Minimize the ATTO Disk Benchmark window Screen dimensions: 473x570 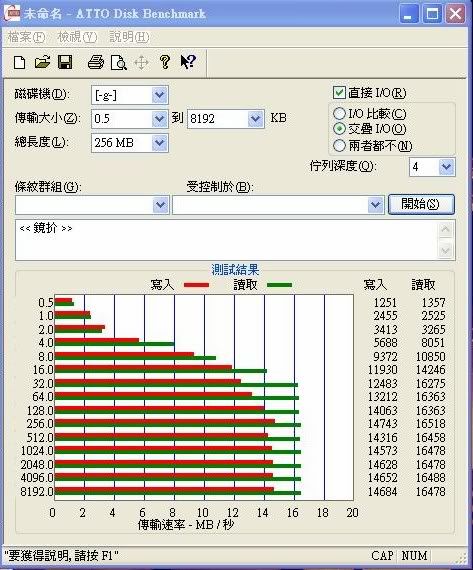click(409, 14)
